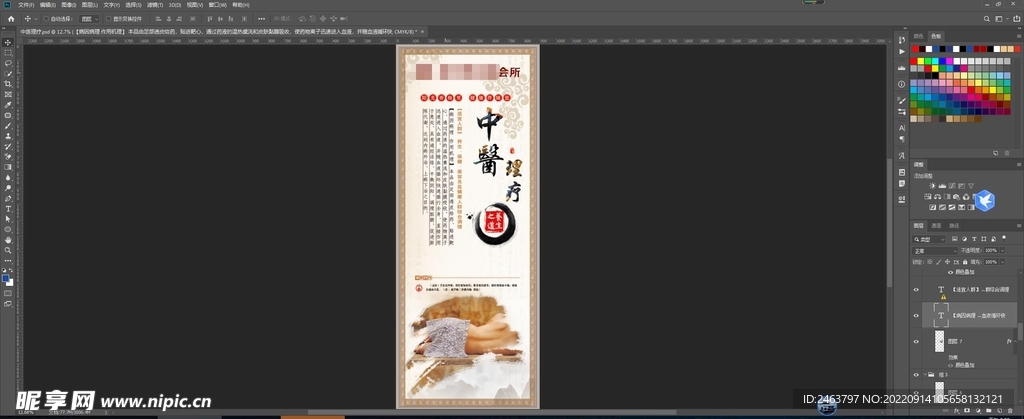
Task: Select the Eyedropper tool
Action: tap(8, 104)
